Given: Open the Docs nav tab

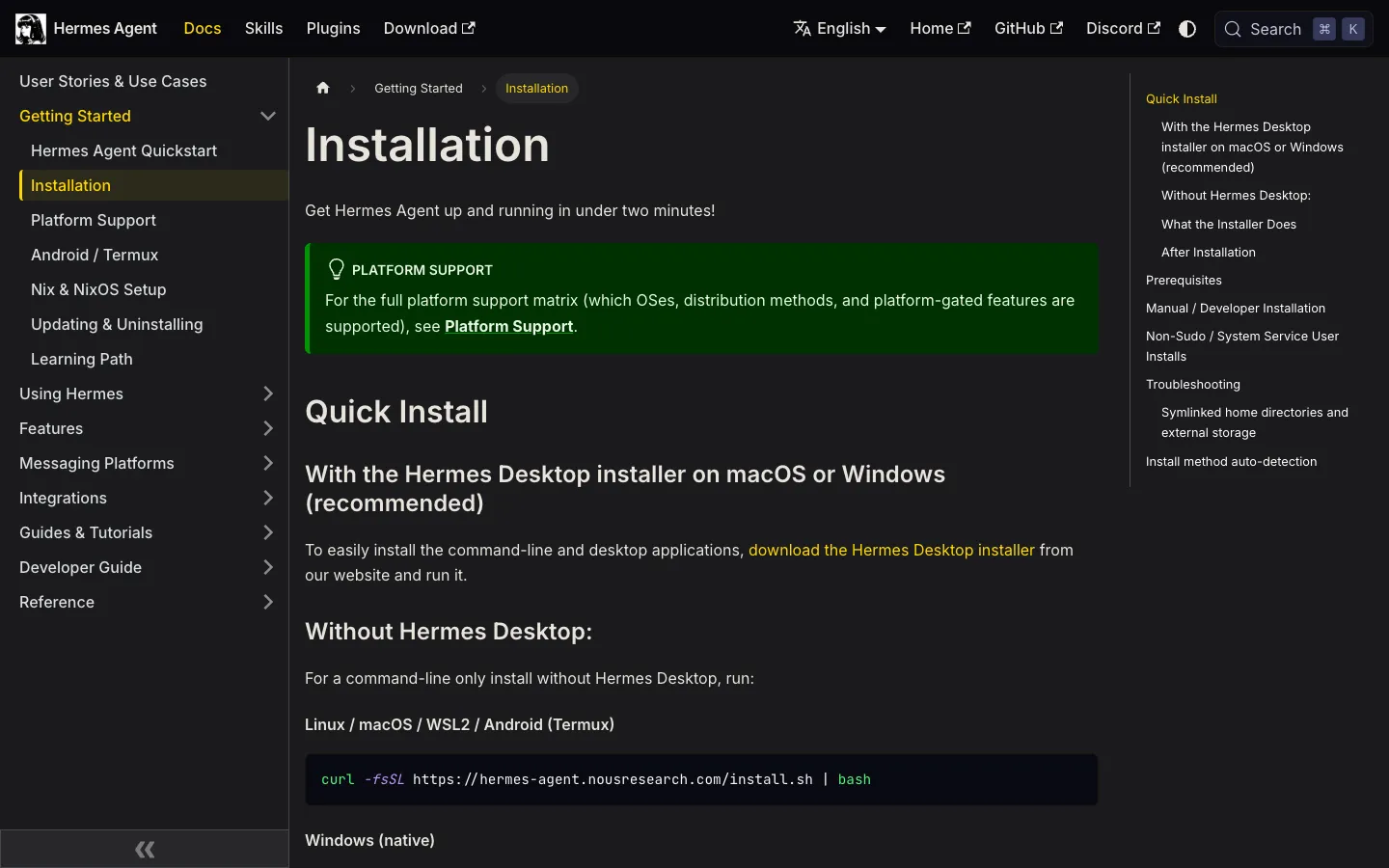Looking at the screenshot, I should tap(203, 29).
